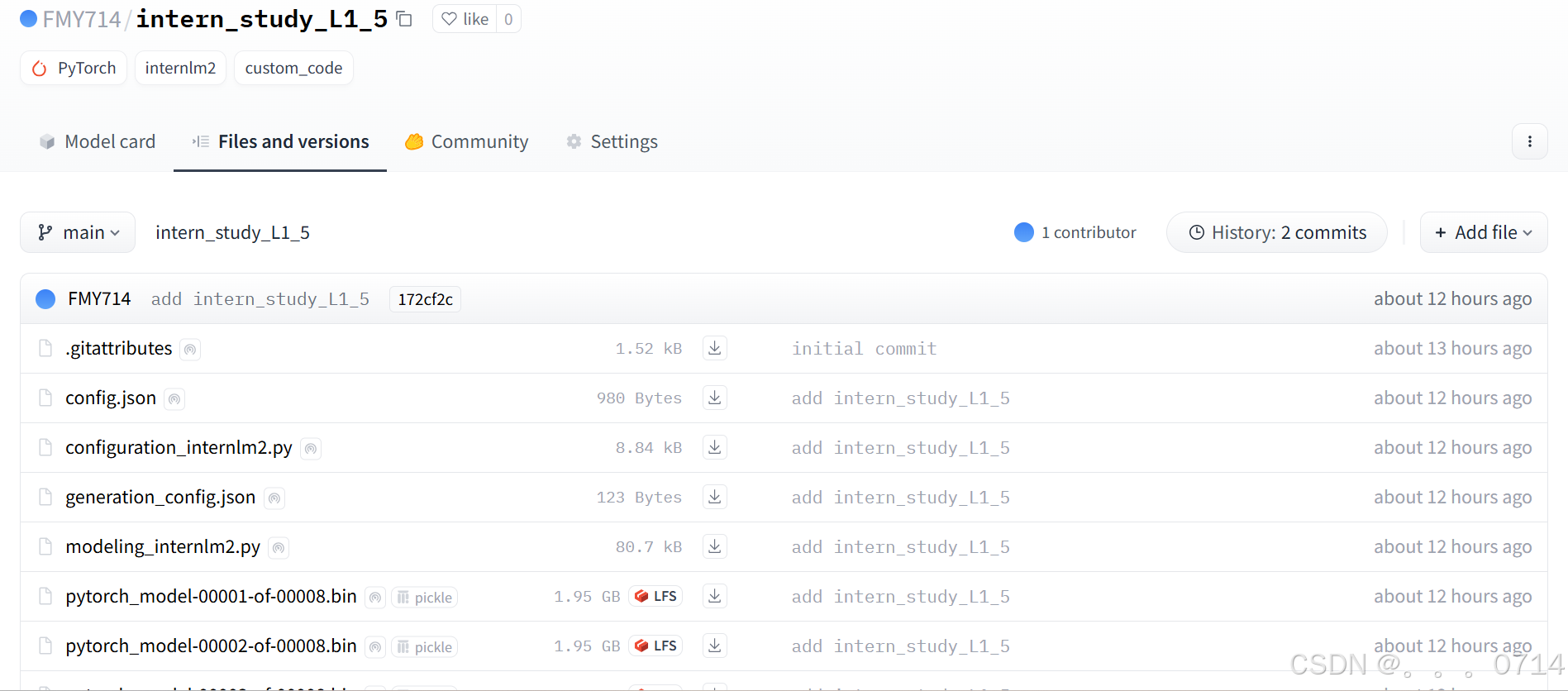Open pytorch_model-00001-of-00008.bin file
This screenshot has width=1568, height=691.
click(211, 597)
